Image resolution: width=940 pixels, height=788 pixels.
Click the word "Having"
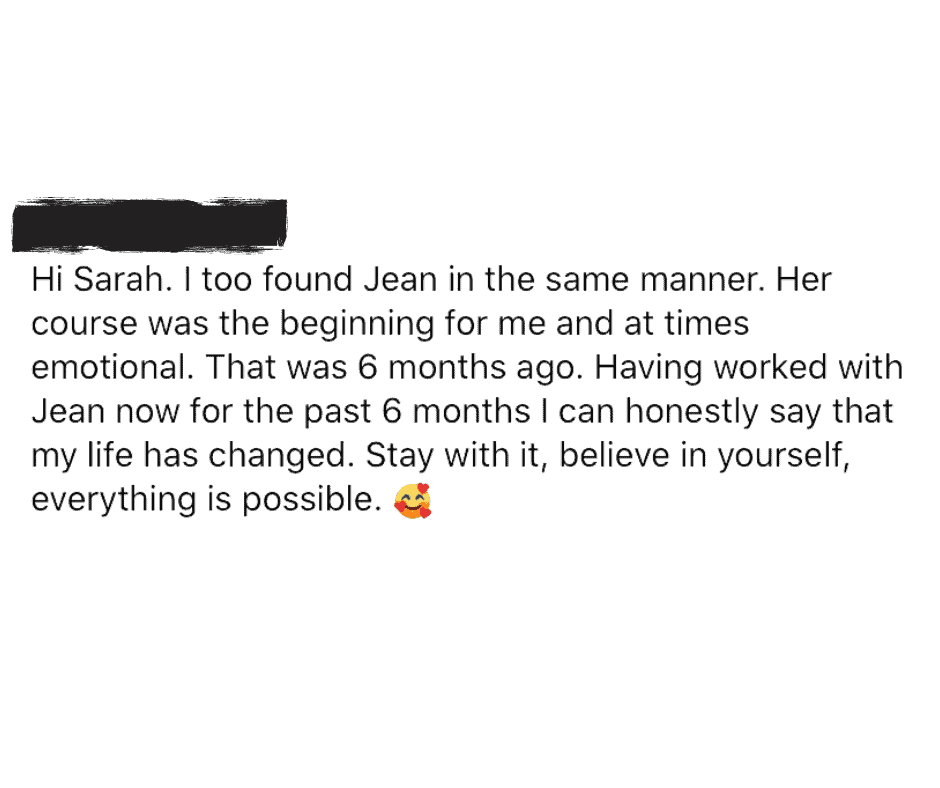pos(647,367)
